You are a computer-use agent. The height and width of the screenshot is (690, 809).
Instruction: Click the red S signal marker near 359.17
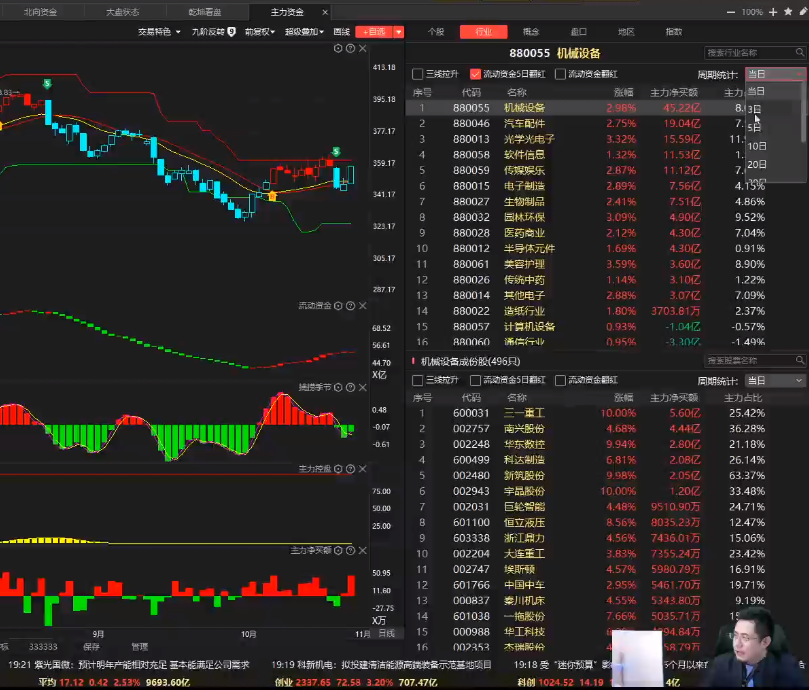click(x=336, y=152)
